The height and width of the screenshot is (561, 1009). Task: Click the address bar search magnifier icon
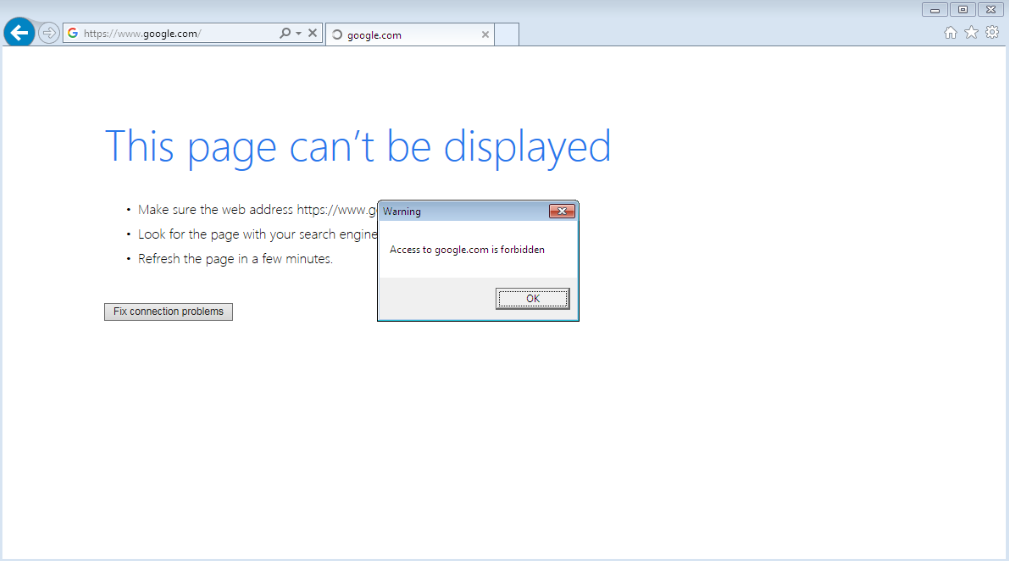point(284,33)
